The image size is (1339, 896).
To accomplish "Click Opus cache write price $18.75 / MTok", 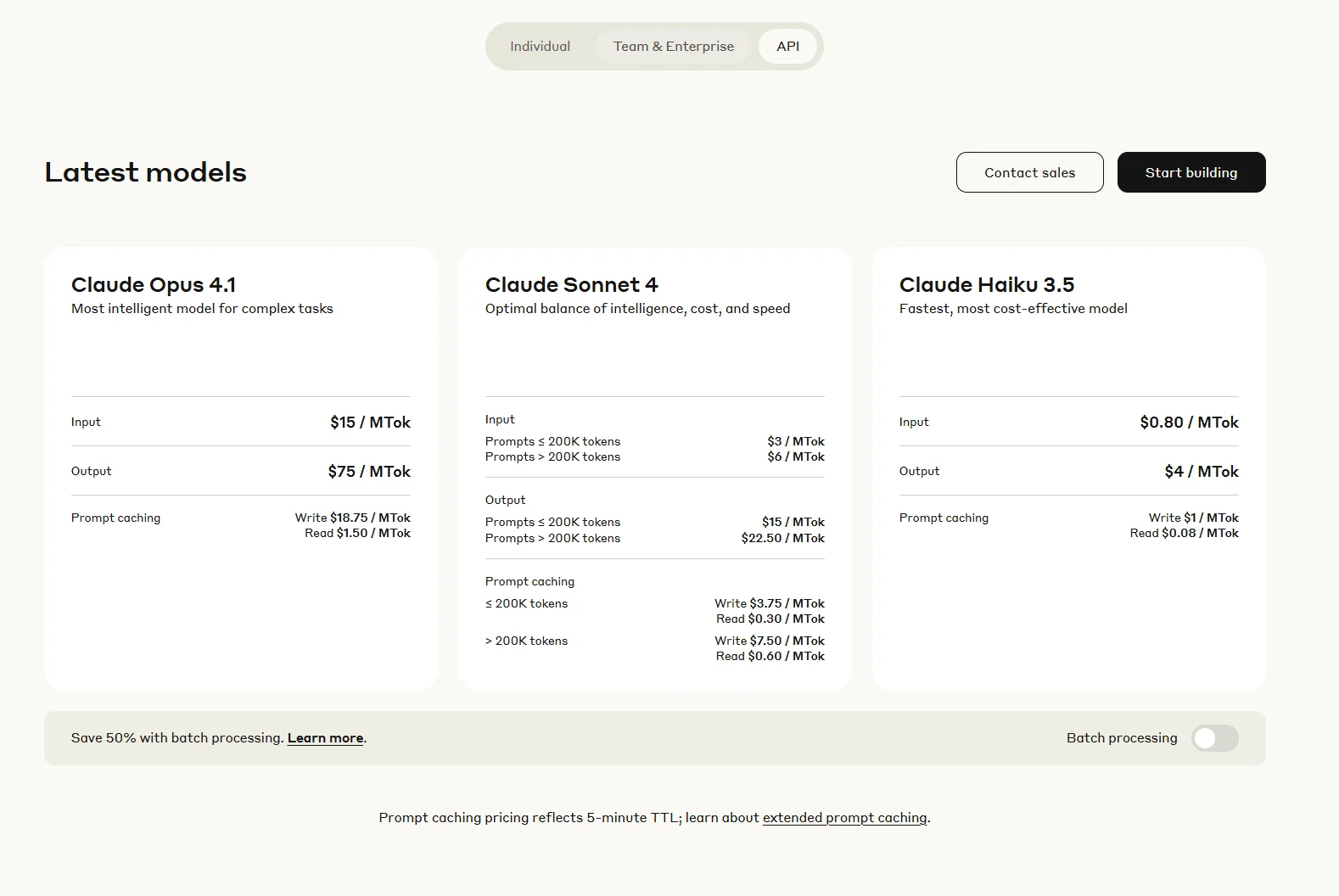I will click(x=369, y=518).
